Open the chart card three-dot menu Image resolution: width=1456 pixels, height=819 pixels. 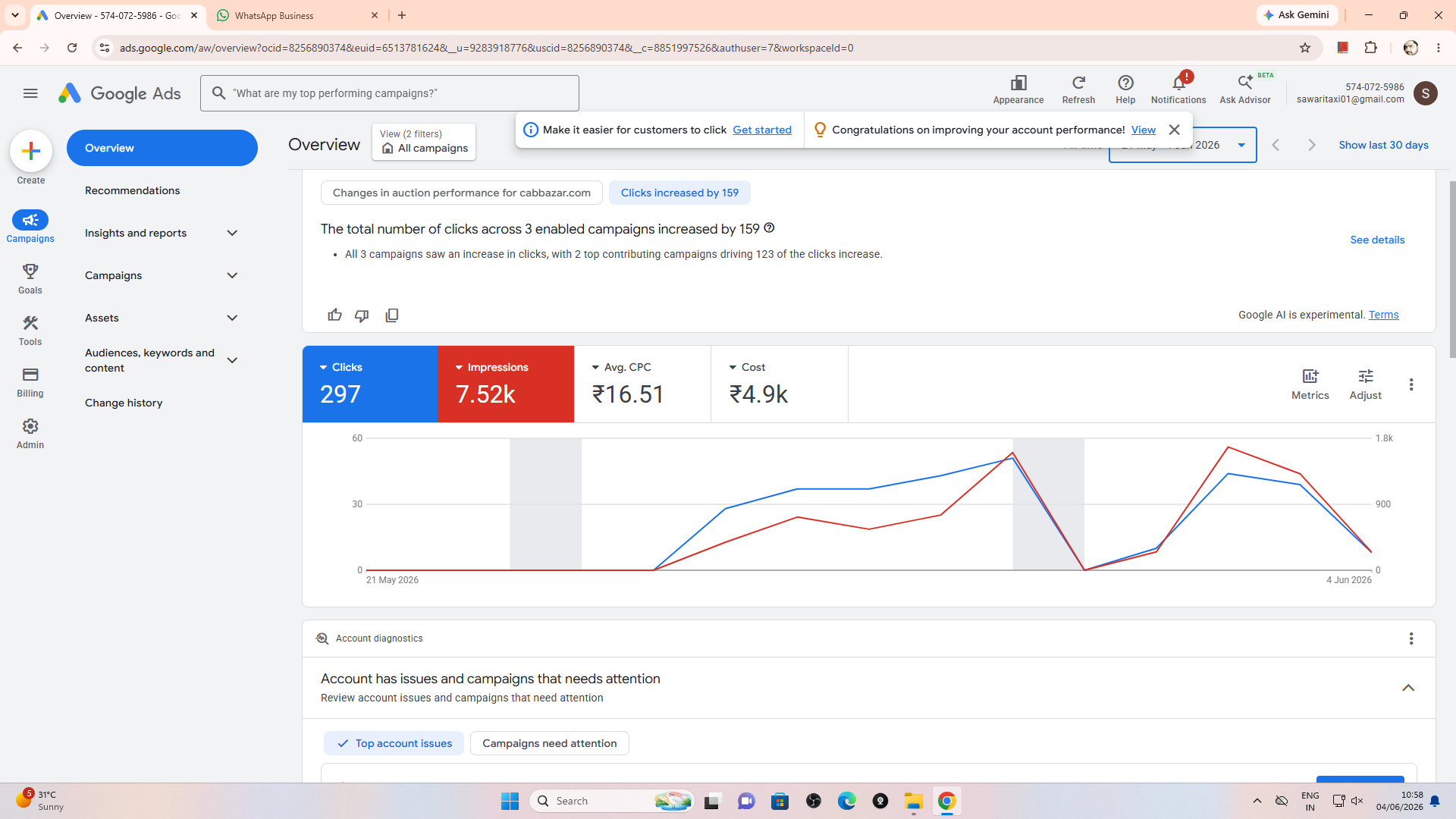coord(1411,384)
